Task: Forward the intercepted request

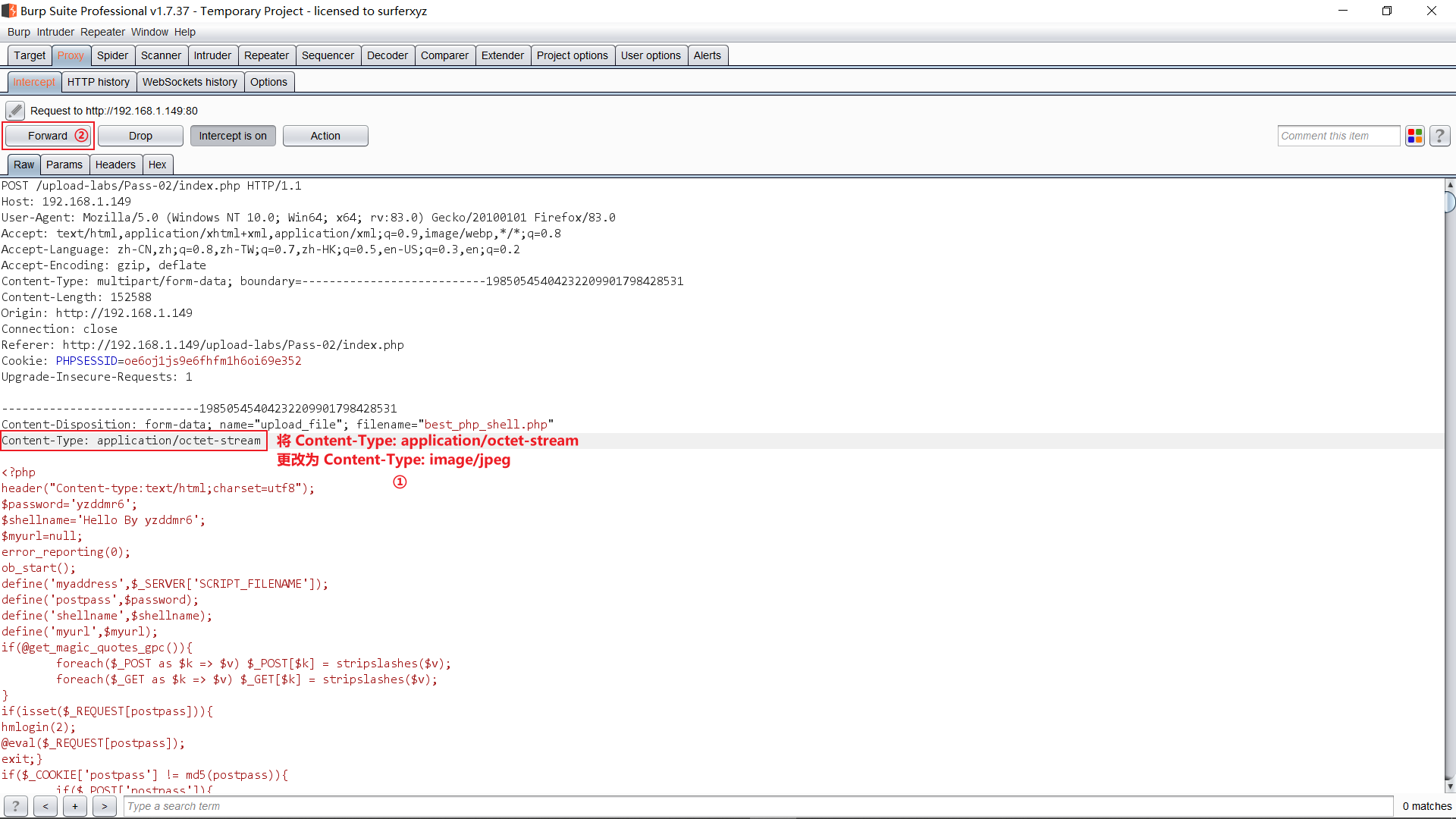Action: point(48,136)
